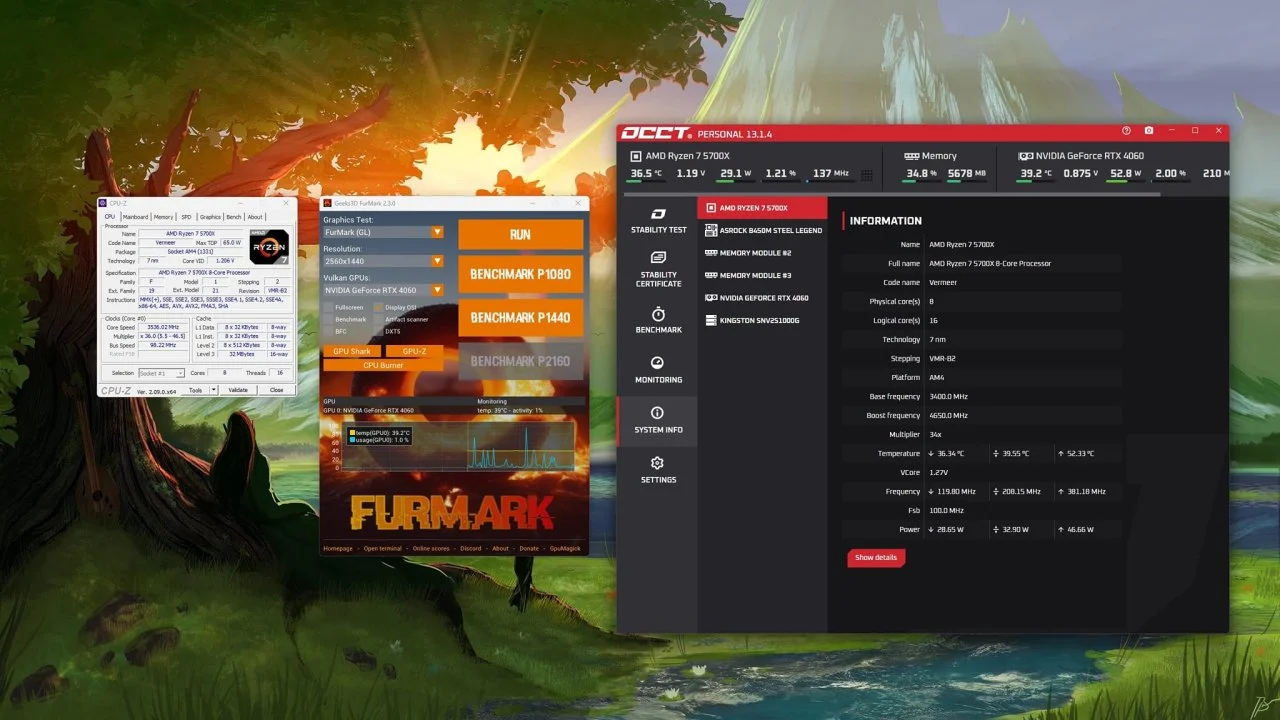Screen dimensions: 1280x720
Task: Launch Benchmark P1440 in FurMark
Action: coord(521,318)
